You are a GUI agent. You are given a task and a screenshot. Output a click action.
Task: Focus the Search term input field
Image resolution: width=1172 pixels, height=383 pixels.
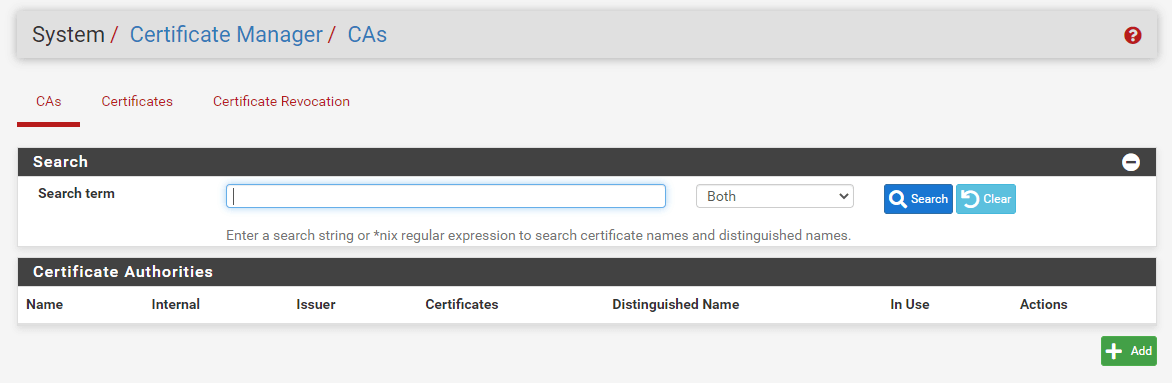point(445,196)
